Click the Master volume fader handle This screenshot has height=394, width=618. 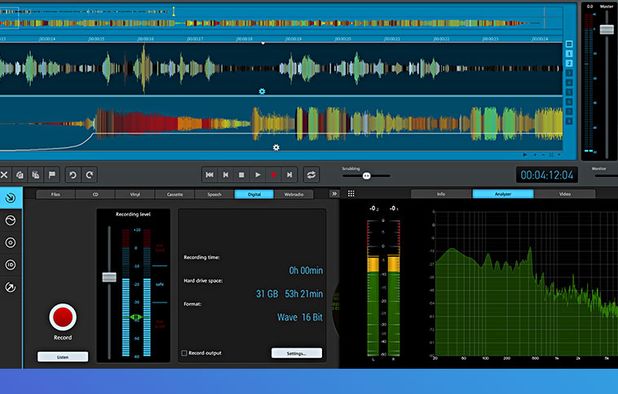coord(607,29)
